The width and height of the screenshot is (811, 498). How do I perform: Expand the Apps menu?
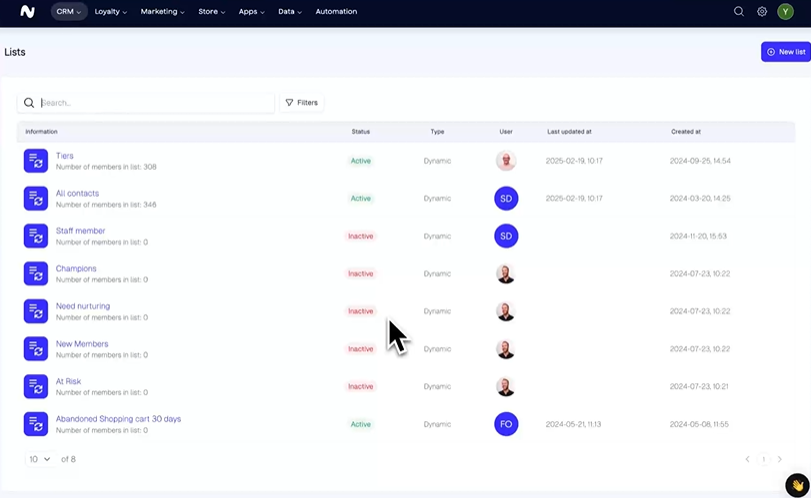(251, 11)
